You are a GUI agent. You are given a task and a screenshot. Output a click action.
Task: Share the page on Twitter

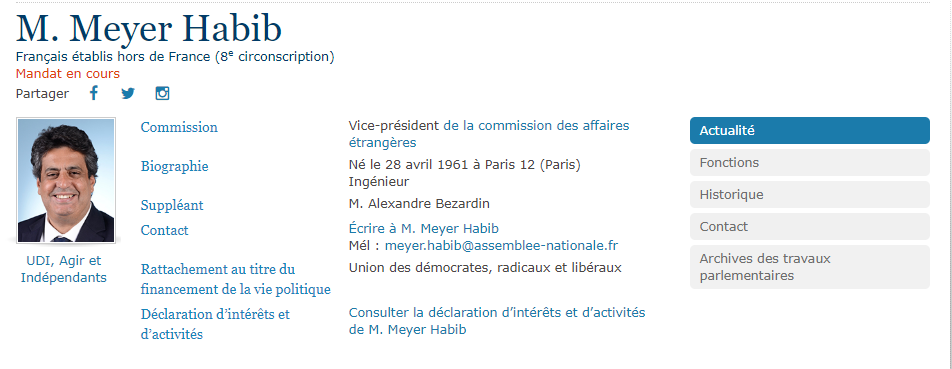pos(128,93)
